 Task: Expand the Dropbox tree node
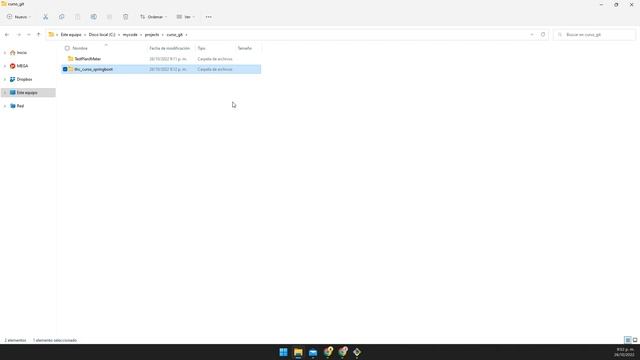pos(5,79)
